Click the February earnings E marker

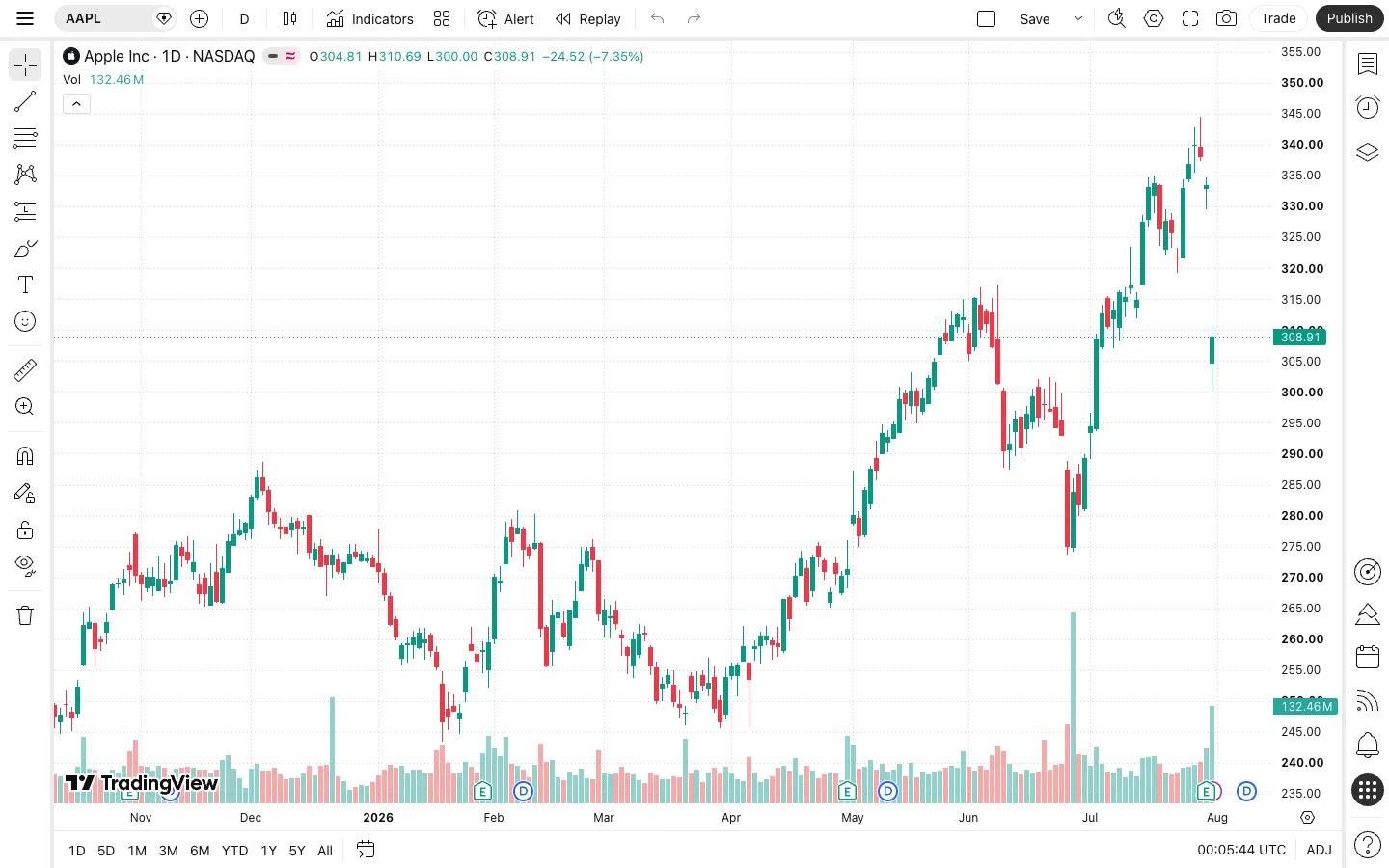click(483, 791)
